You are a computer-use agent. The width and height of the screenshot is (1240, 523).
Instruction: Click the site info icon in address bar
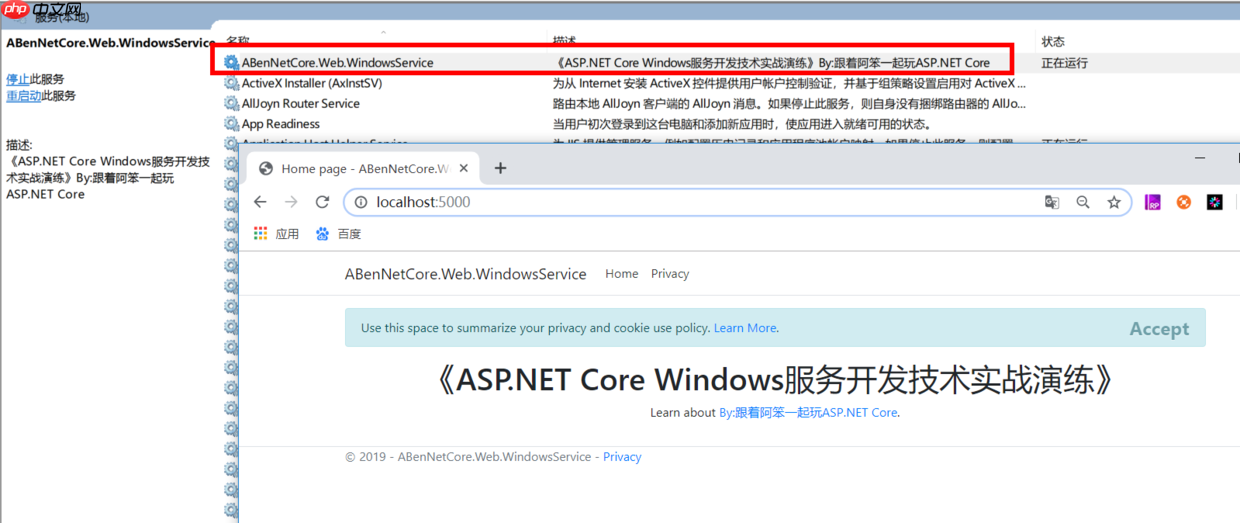coord(361,202)
